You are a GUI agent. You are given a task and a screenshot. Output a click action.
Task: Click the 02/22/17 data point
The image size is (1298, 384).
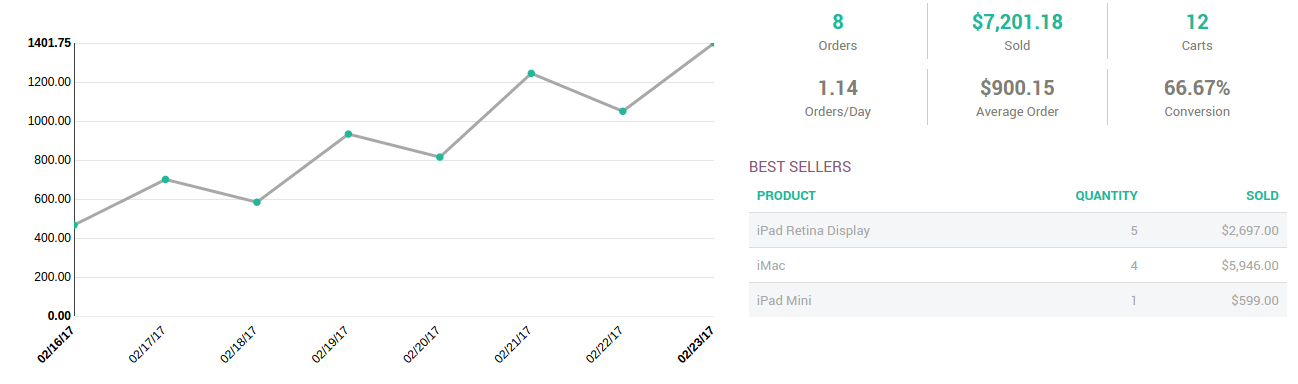[623, 111]
